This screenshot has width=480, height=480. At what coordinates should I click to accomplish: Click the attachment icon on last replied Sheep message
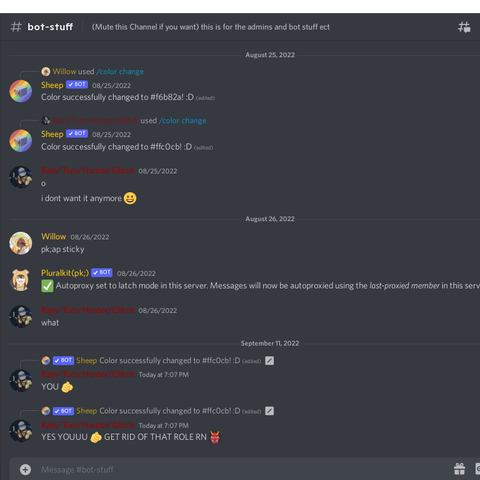(269, 411)
